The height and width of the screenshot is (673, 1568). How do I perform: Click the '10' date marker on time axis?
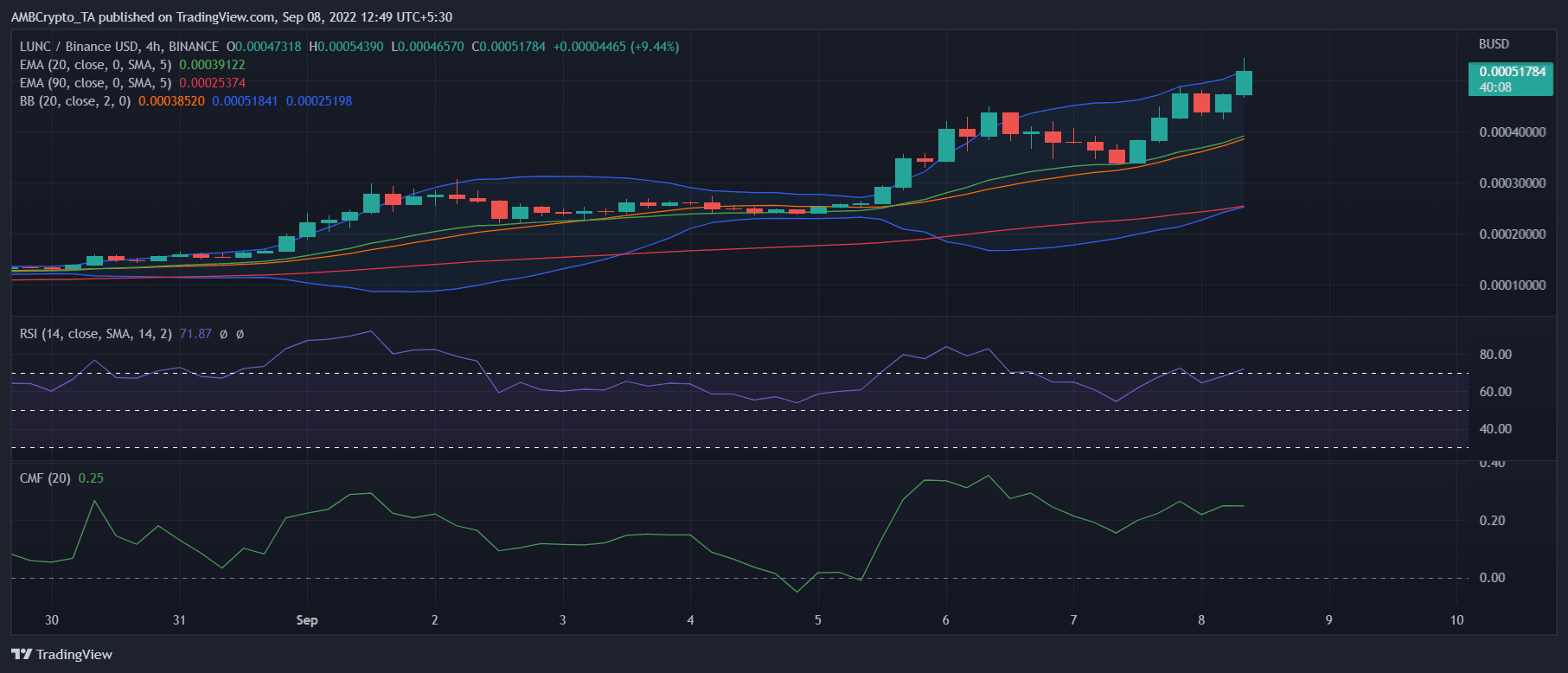click(1457, 620)
